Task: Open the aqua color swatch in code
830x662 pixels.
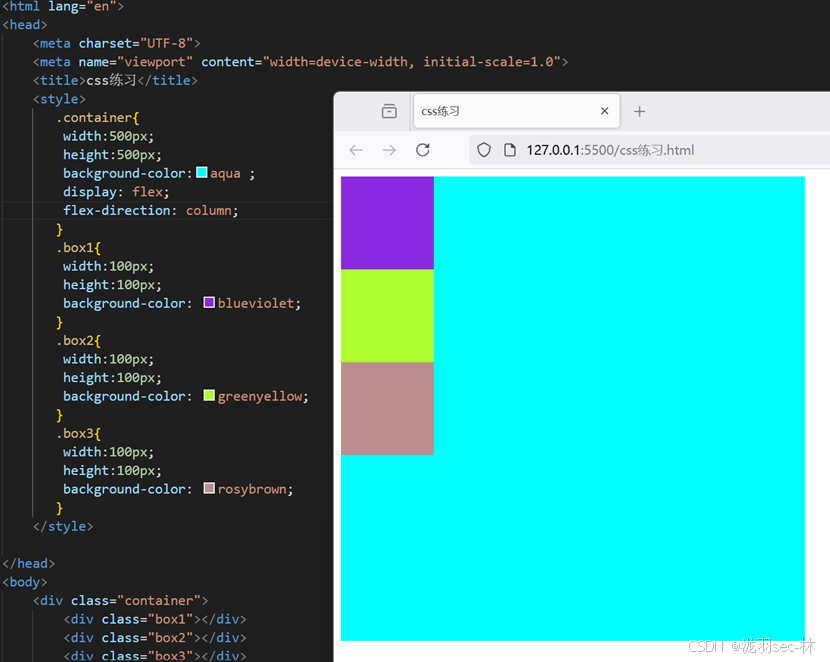Action: [x=202, y=173]
